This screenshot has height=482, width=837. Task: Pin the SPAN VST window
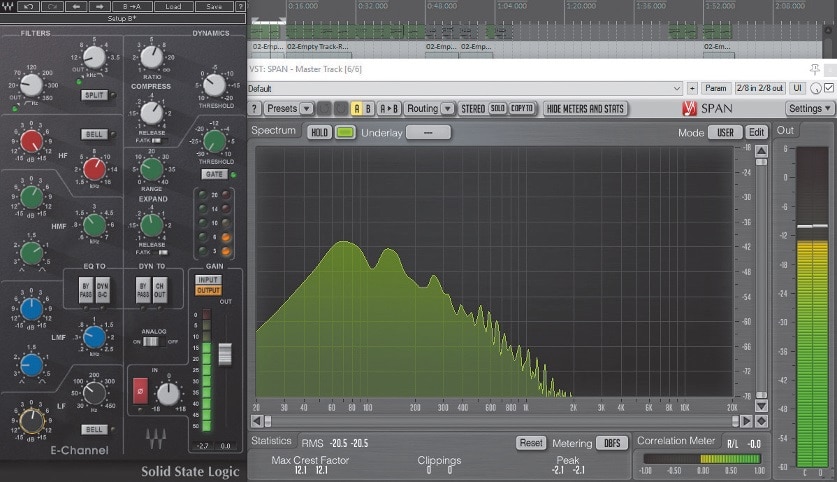click(x=815, y=69)
